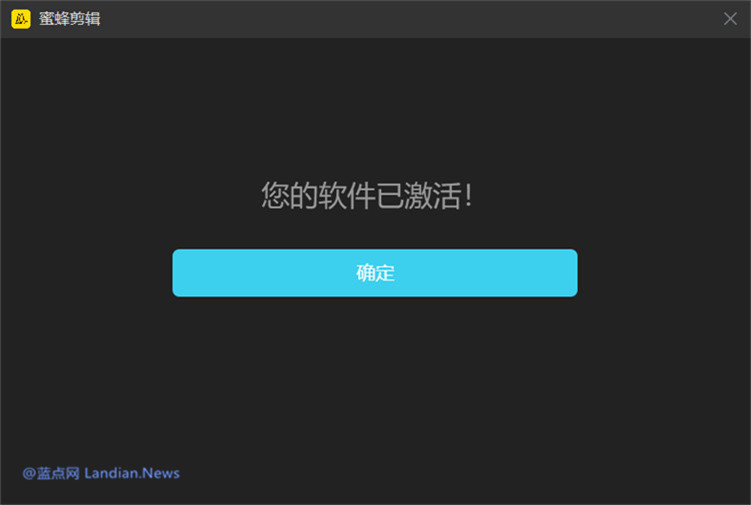The image size is (751, 505).
Task: Click the 您的软件已激活! message text
Action: point(366,196)
